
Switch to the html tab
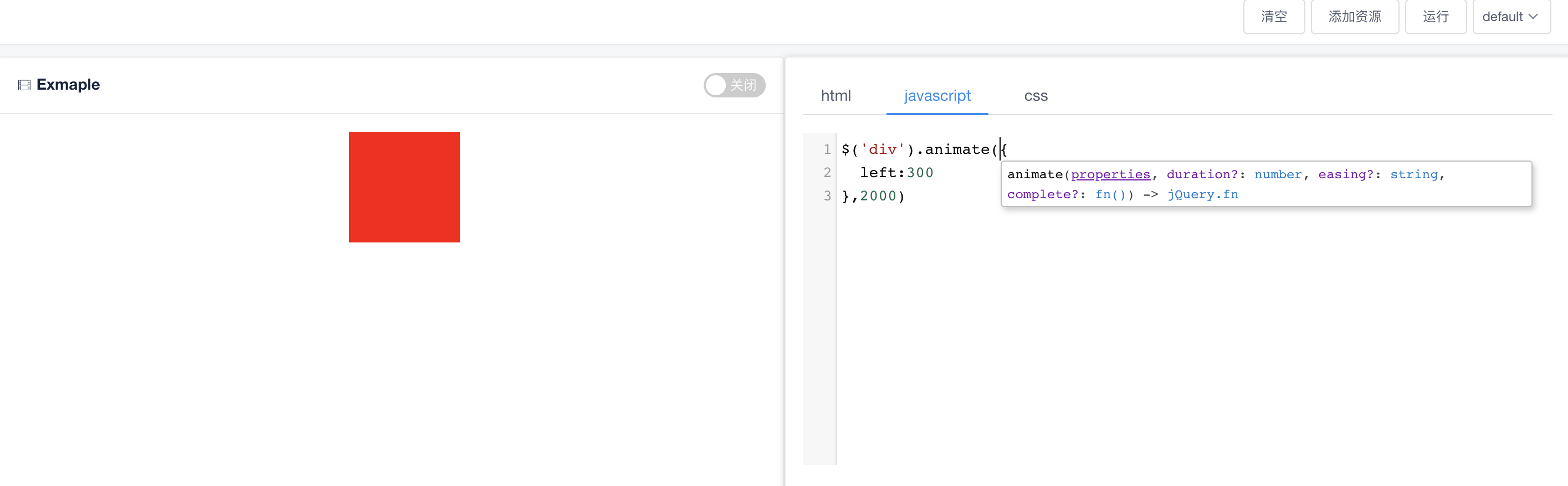836,96
